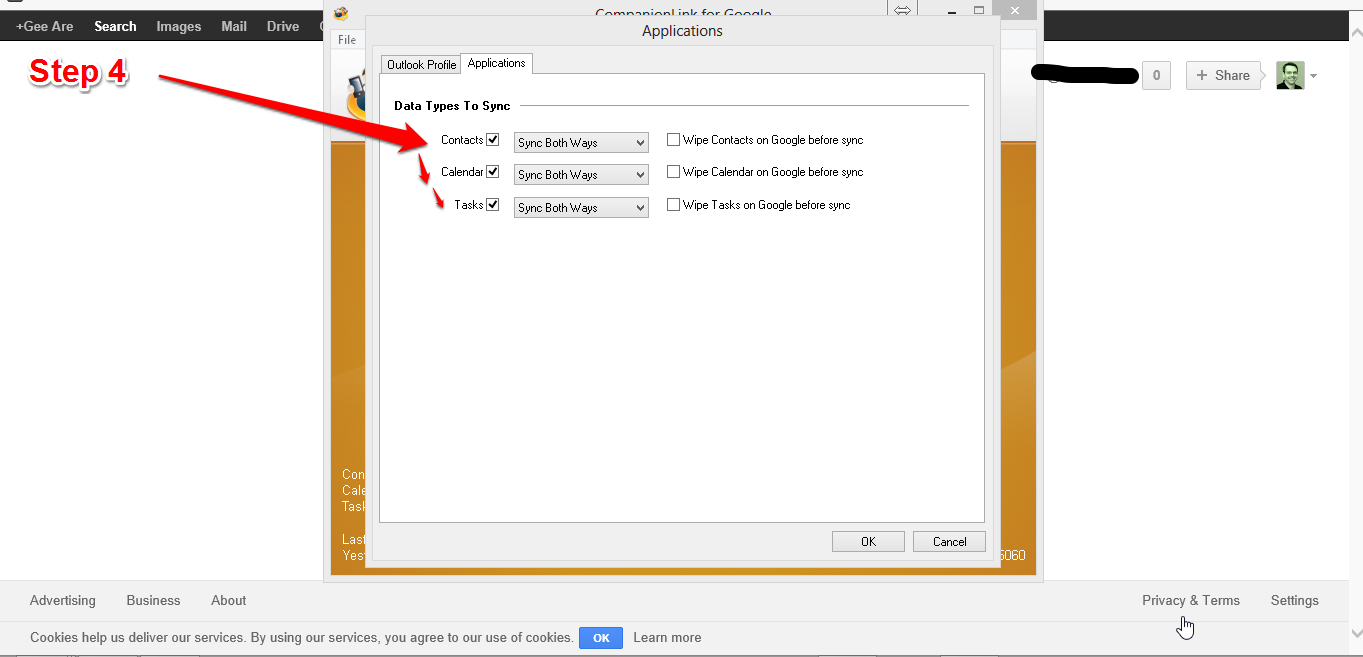The image size is (1363, 657).
Task: Tick Wipe Tasks on Google before sync
Action: (674, 205)
